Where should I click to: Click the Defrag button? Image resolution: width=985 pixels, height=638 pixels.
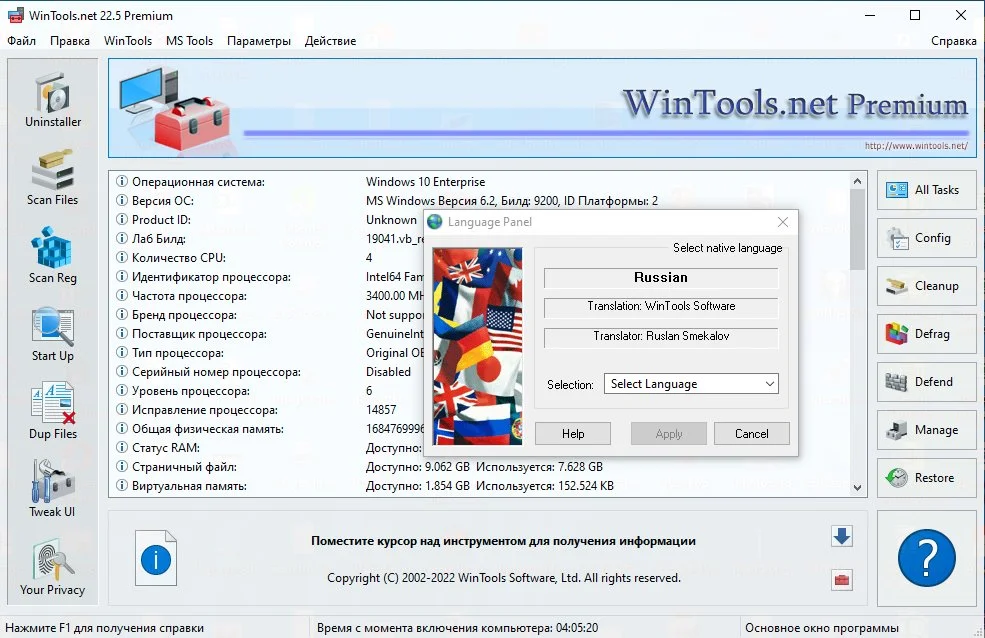(927, 333)
